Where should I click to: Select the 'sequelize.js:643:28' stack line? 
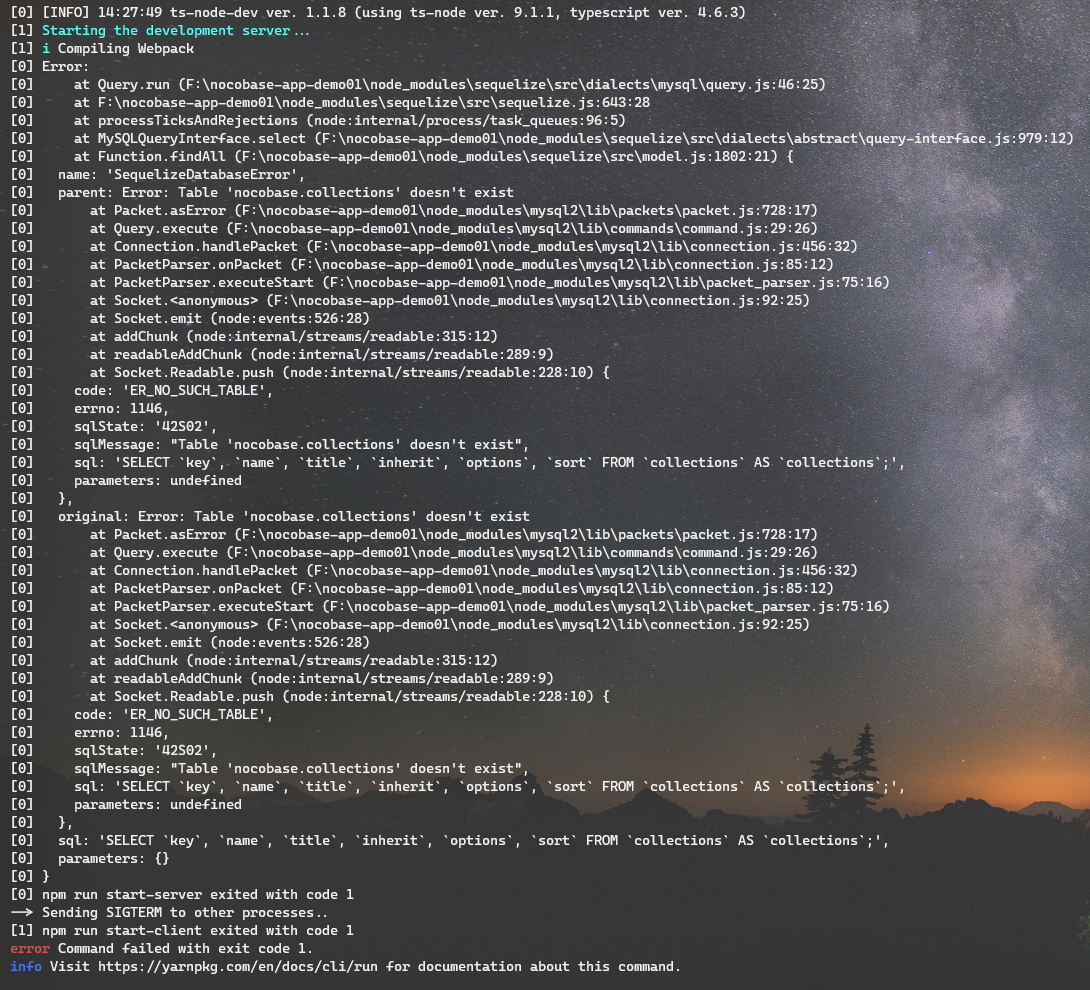click(x=362, y=102)
